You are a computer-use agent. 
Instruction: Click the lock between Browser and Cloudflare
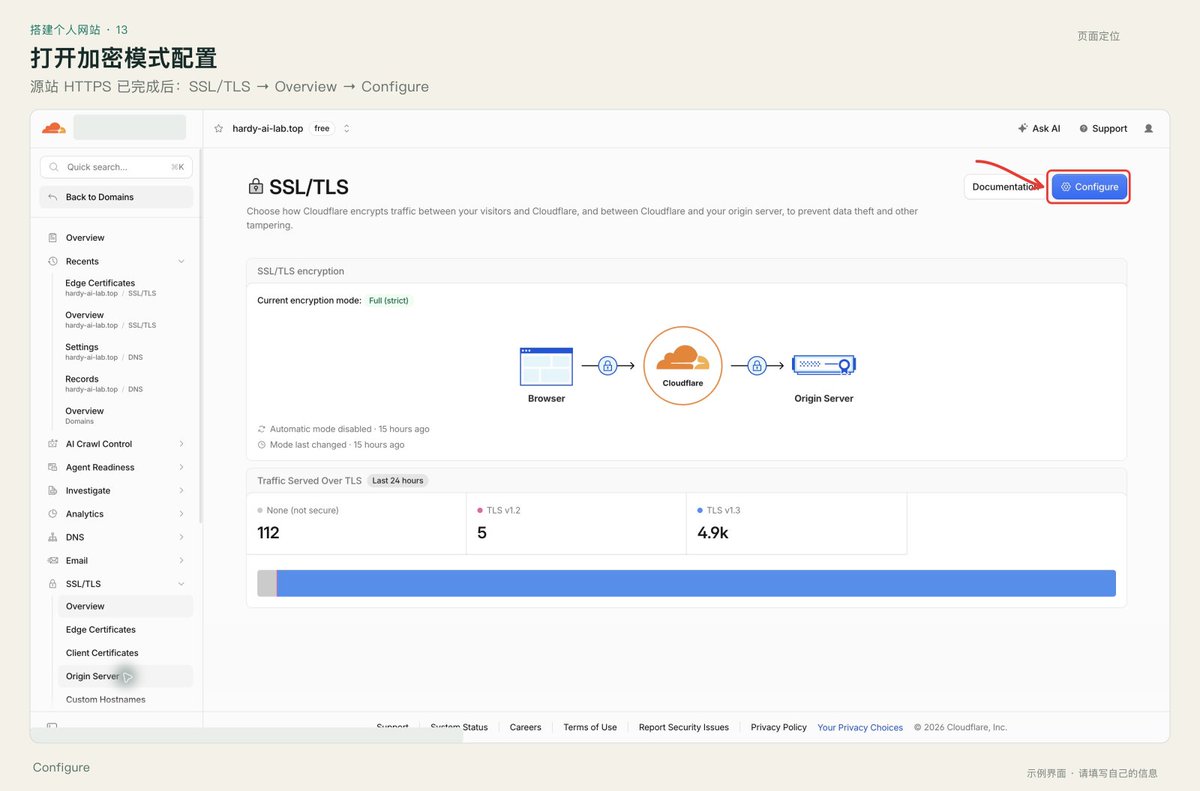(607, 366)
